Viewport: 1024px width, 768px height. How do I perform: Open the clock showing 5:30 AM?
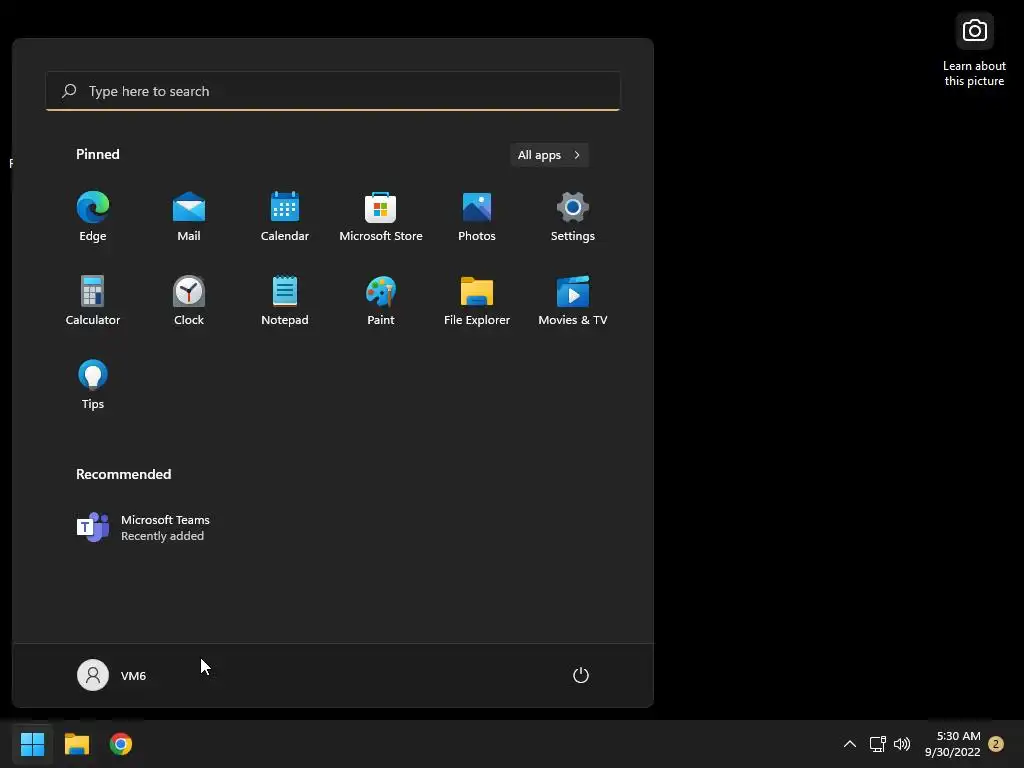tap(953, 744)
